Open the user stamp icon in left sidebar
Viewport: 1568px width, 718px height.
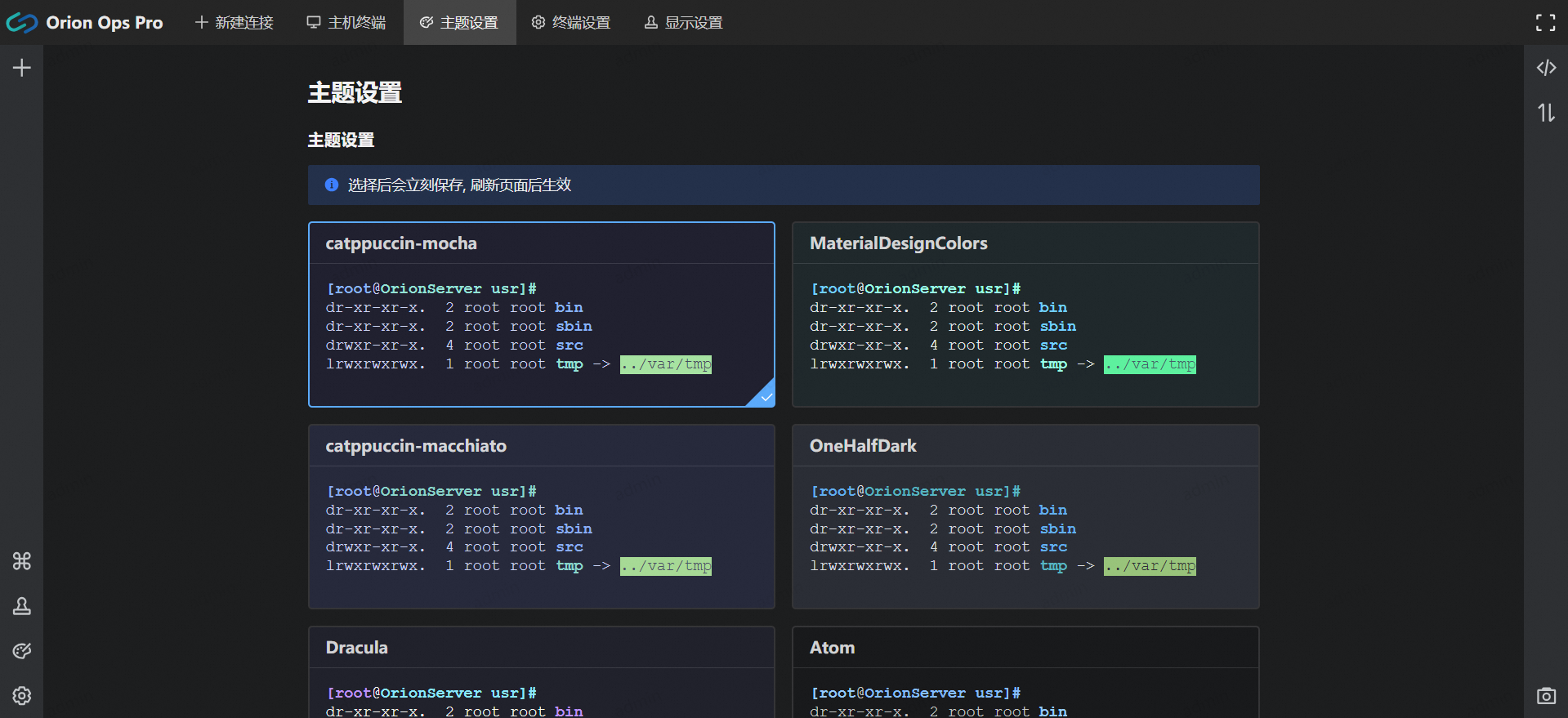click(22, 606)
